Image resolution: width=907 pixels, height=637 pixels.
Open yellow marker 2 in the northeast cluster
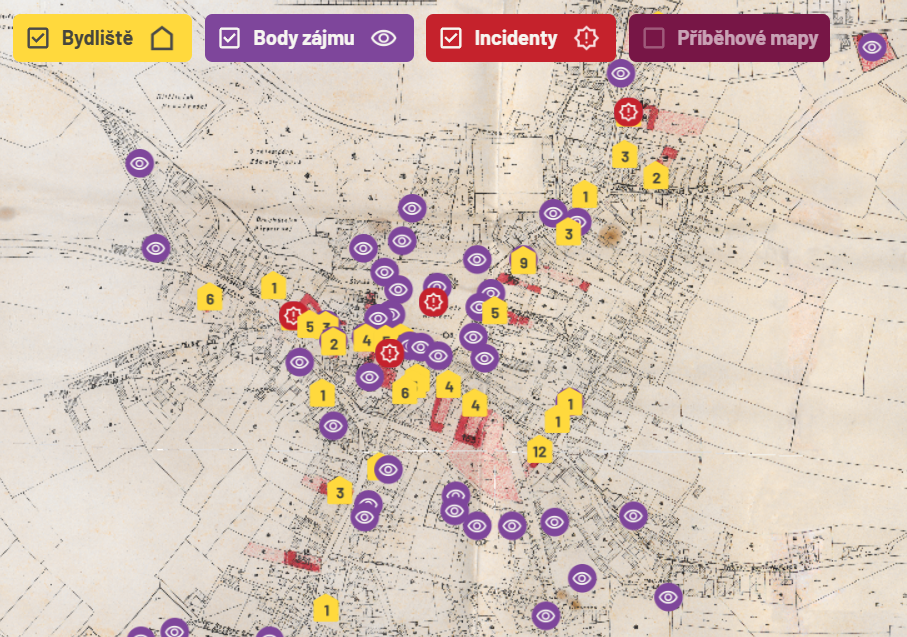click(655, 177)
